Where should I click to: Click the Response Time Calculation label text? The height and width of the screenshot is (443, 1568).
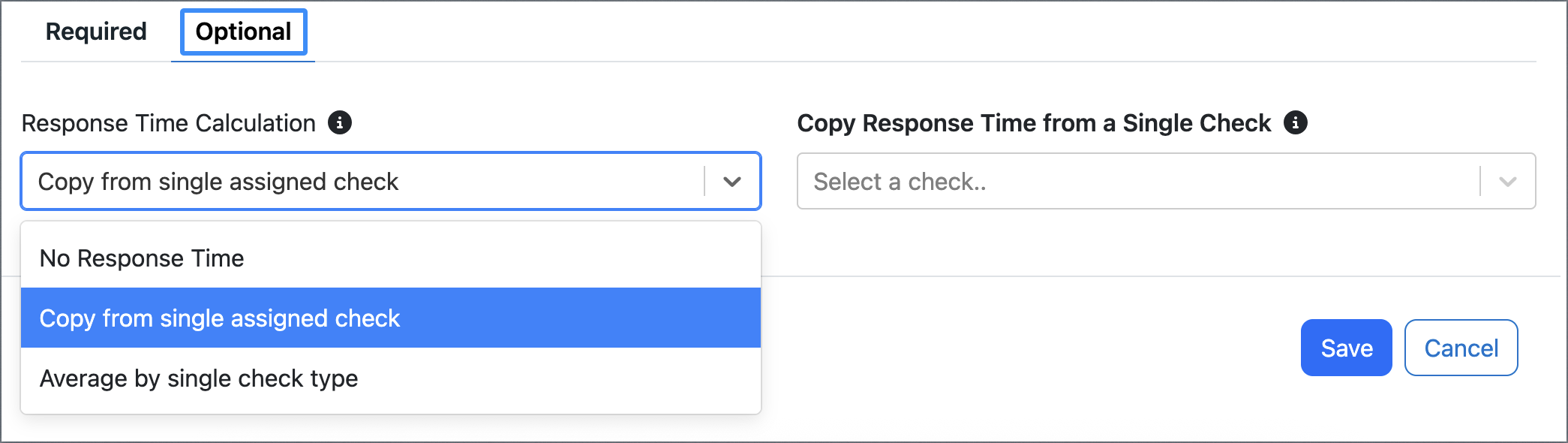click(169, 123)
